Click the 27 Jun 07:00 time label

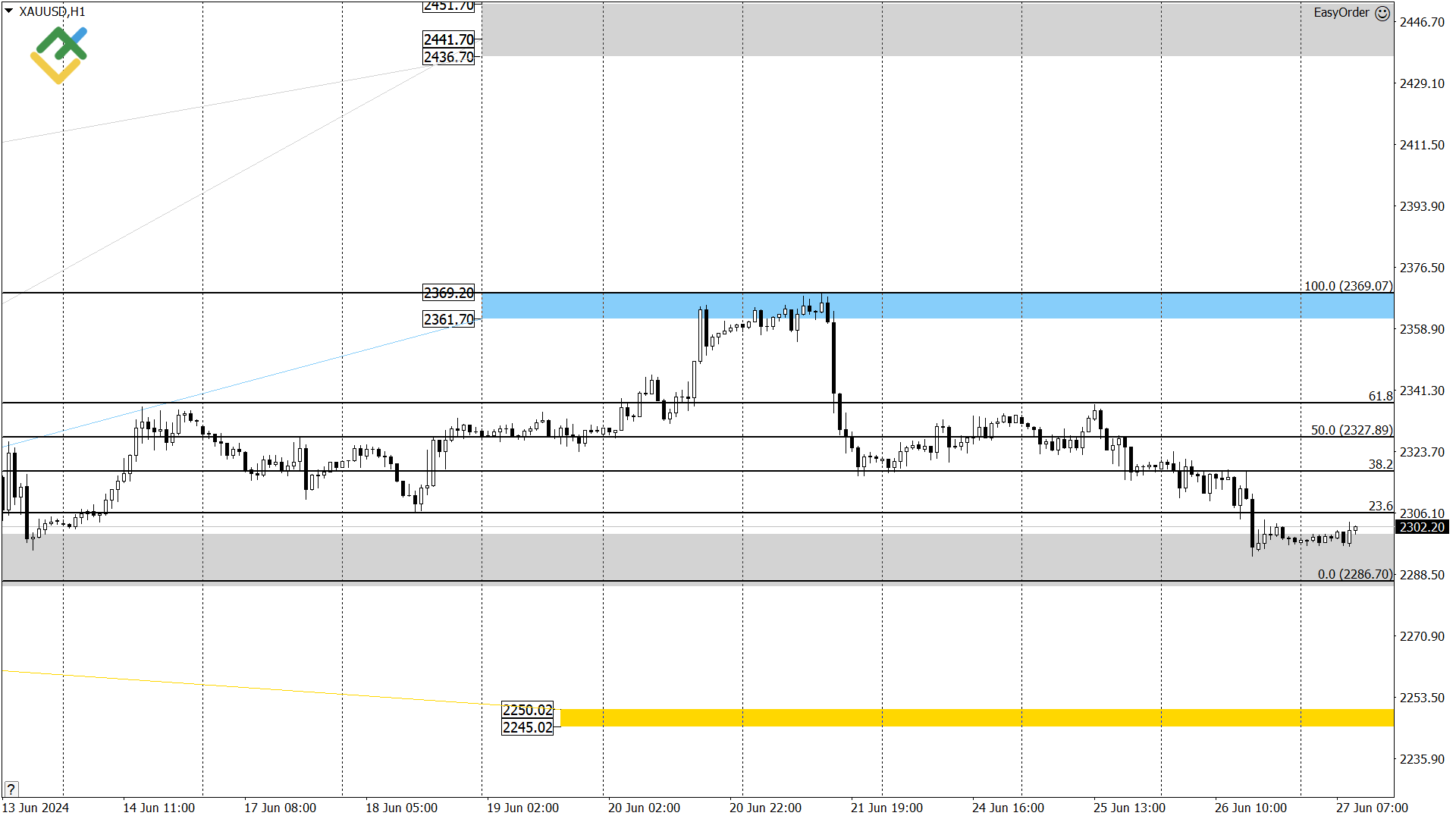pos(1372,808)
